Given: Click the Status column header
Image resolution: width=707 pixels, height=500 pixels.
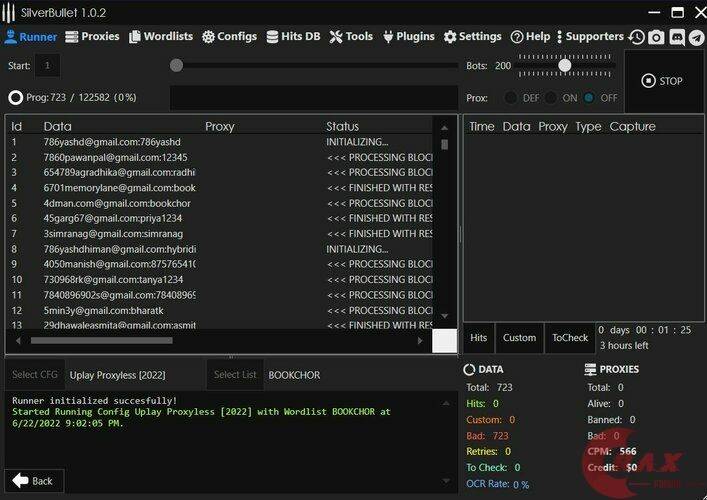Looking at the screenshot, I should (343, 126).
